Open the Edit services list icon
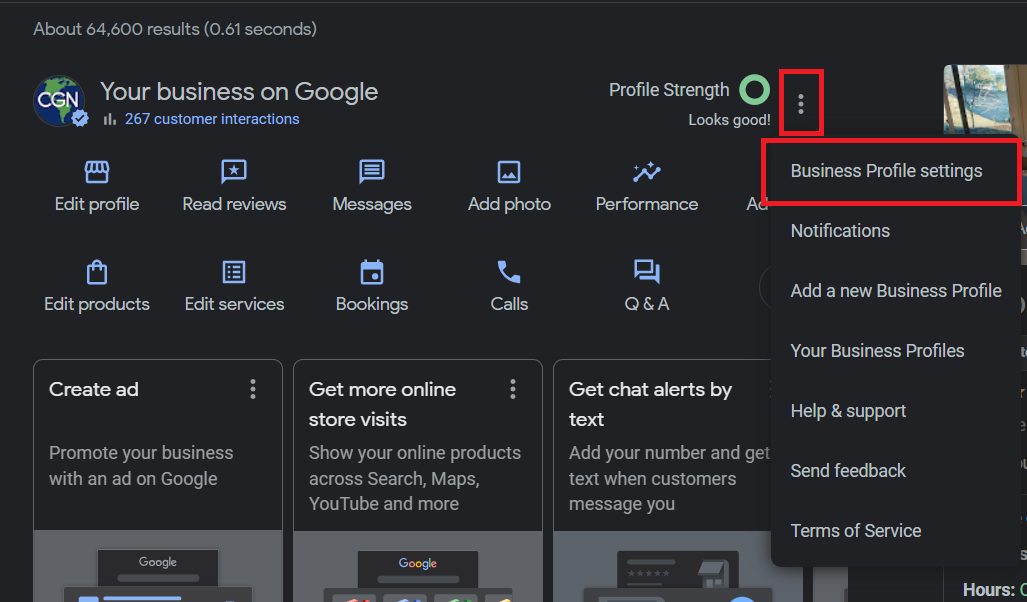Screen dimensions: 1027x602 (x=234, y=272)
